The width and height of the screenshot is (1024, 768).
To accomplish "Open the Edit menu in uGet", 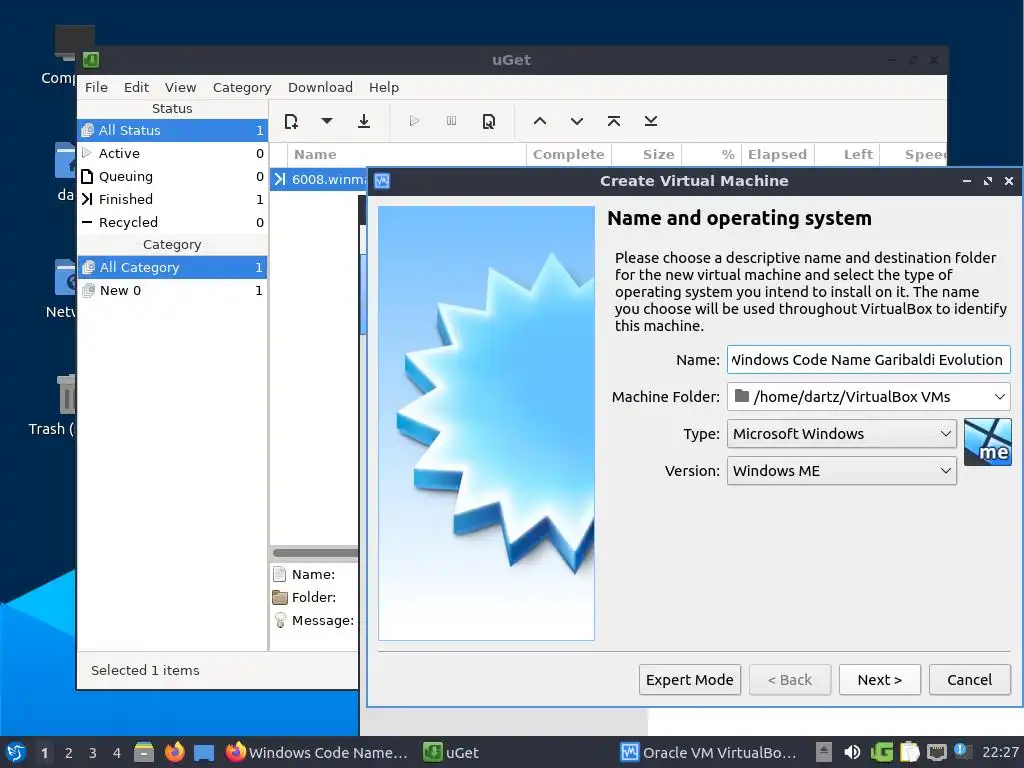I will click(136, 87).
